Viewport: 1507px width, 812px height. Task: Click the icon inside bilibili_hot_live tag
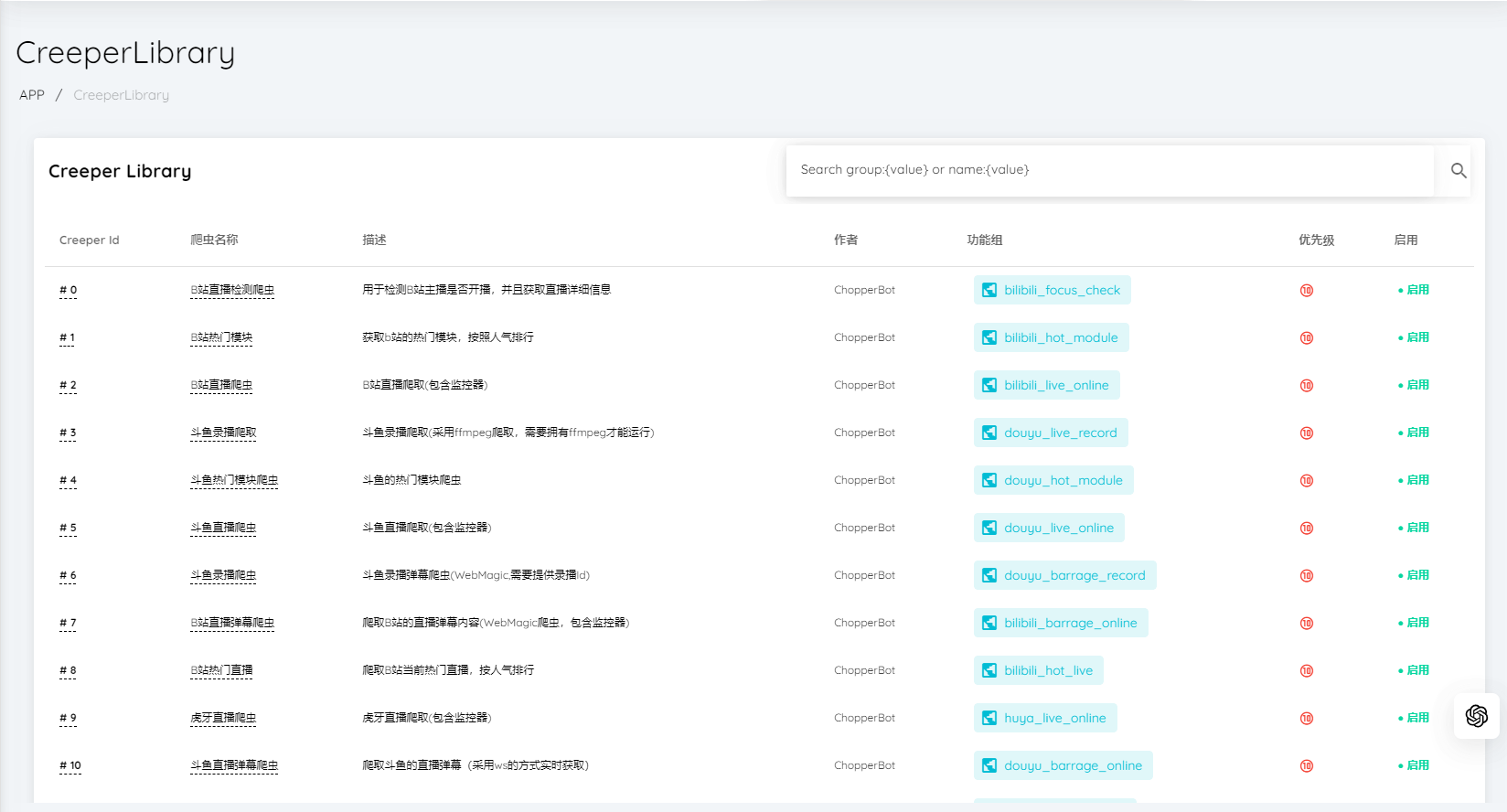989,670
